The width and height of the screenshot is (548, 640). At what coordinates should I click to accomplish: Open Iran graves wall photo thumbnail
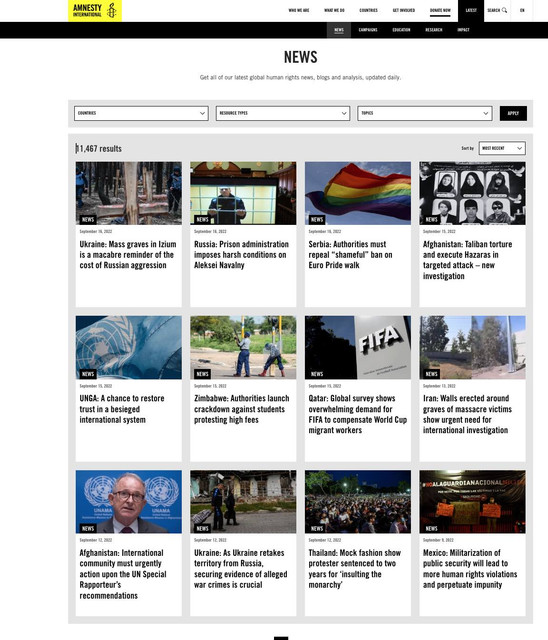(x=473, y=347)
